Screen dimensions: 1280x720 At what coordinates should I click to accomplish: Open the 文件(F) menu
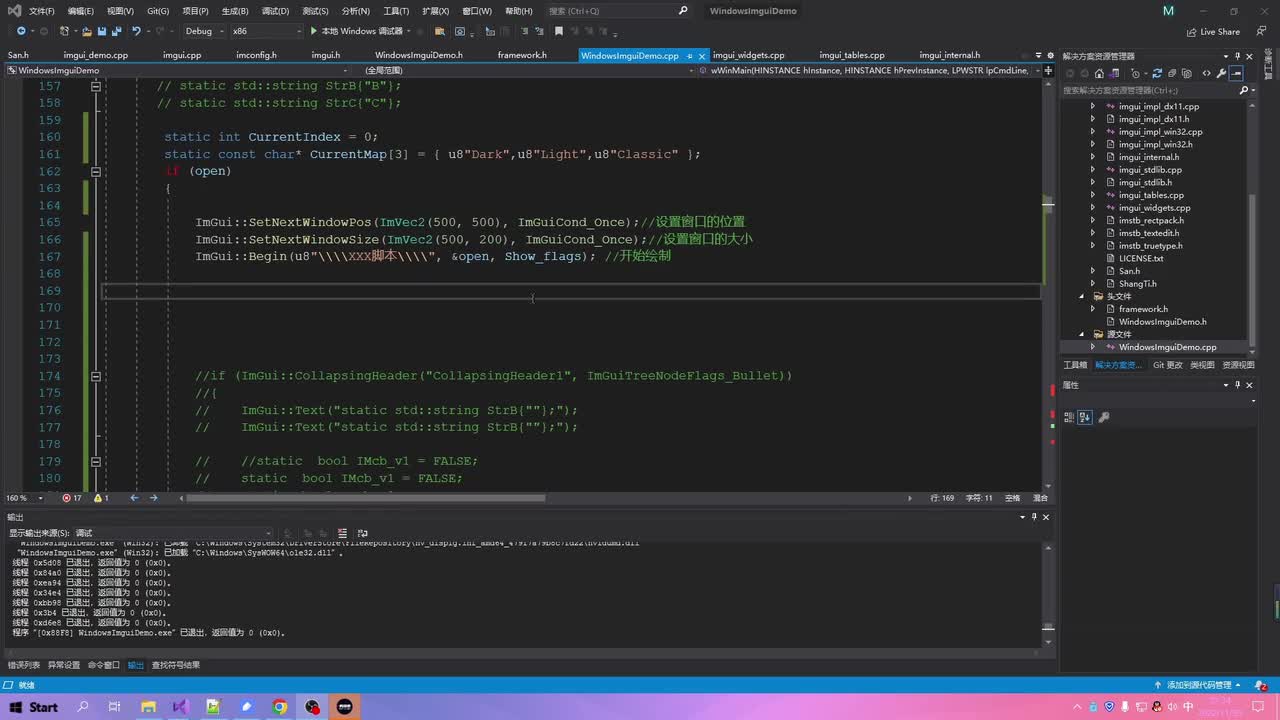point(42,11)
